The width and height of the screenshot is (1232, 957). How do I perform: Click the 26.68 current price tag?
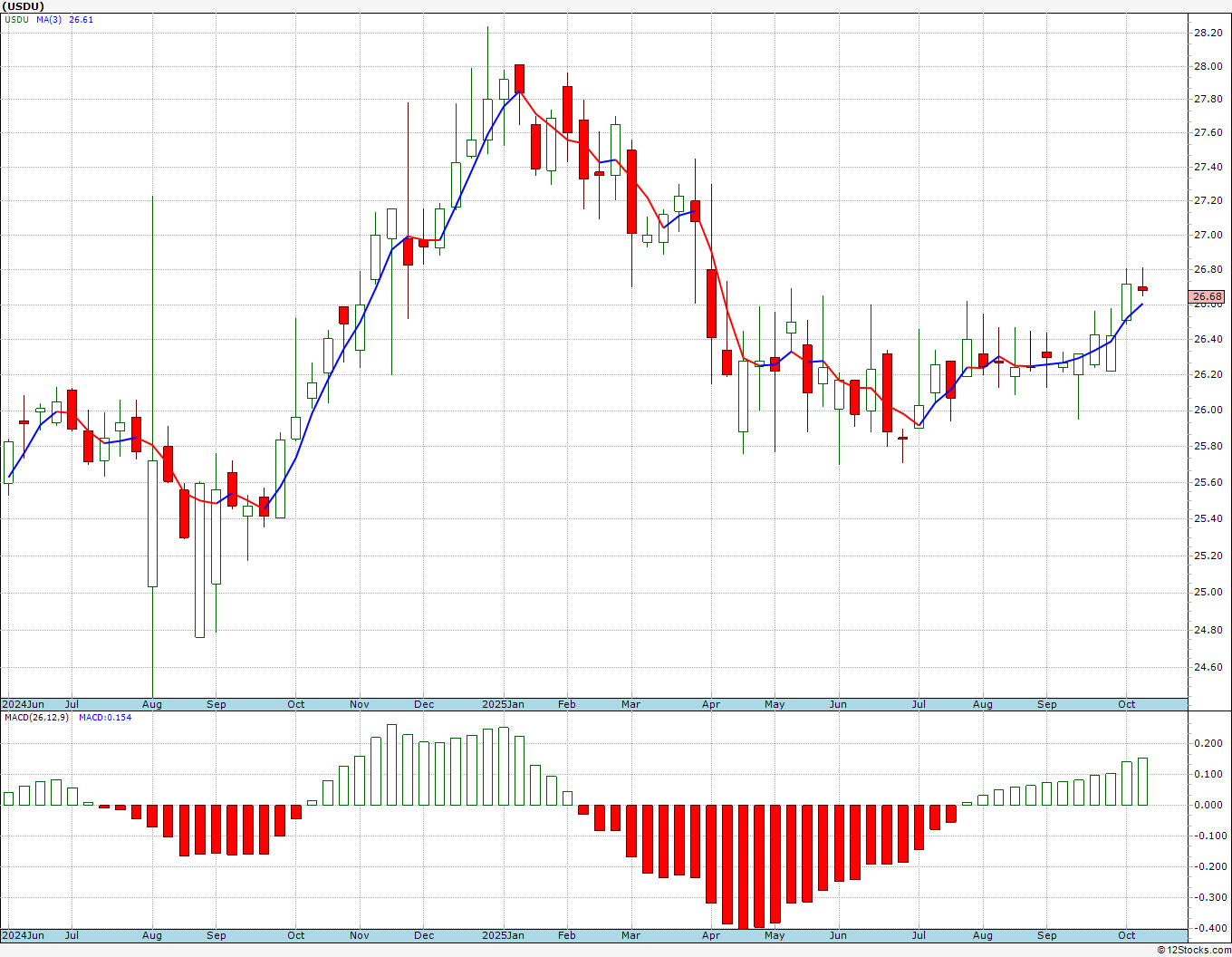1208,296
